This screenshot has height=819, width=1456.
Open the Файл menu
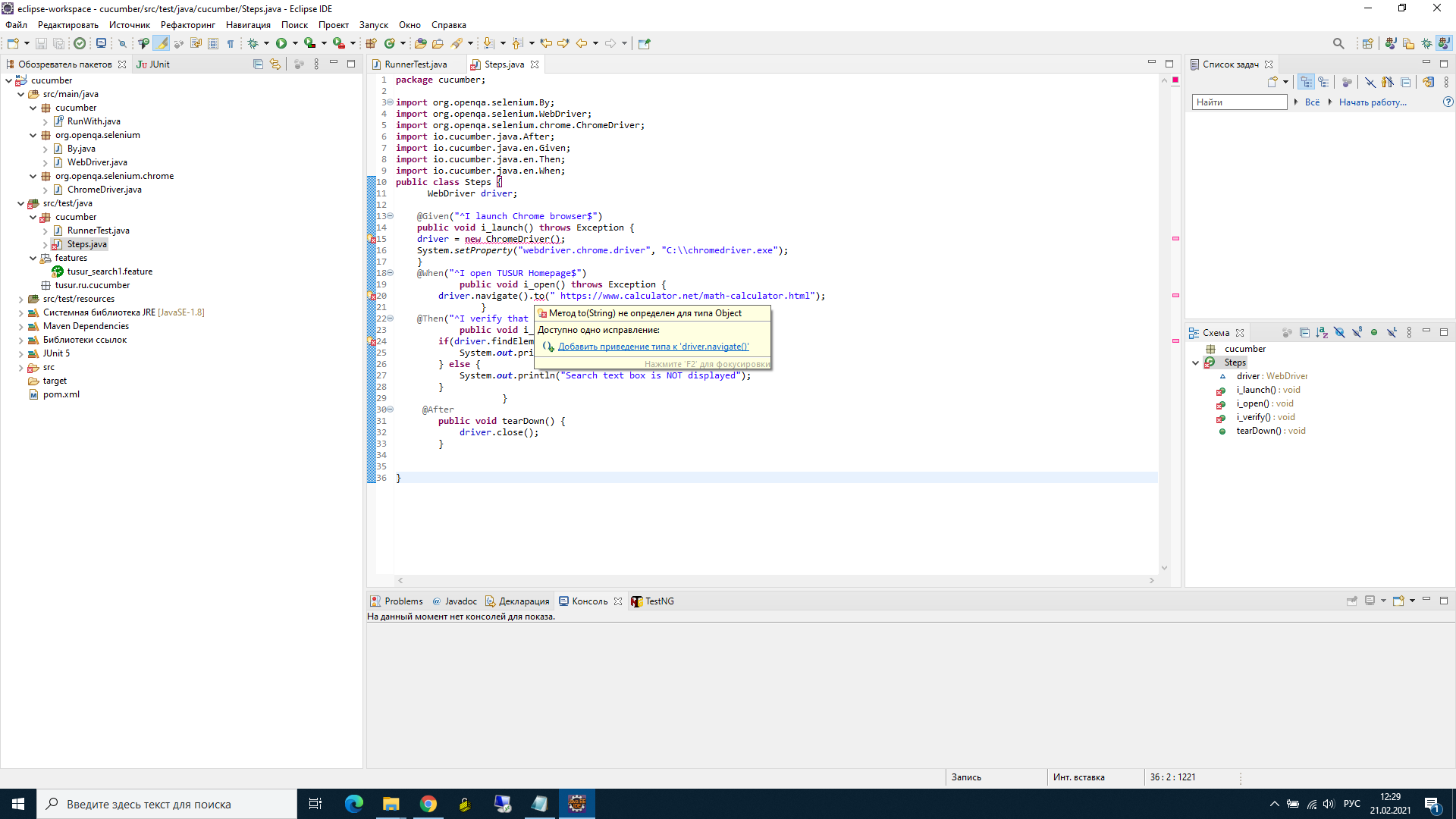coord(16,25)
